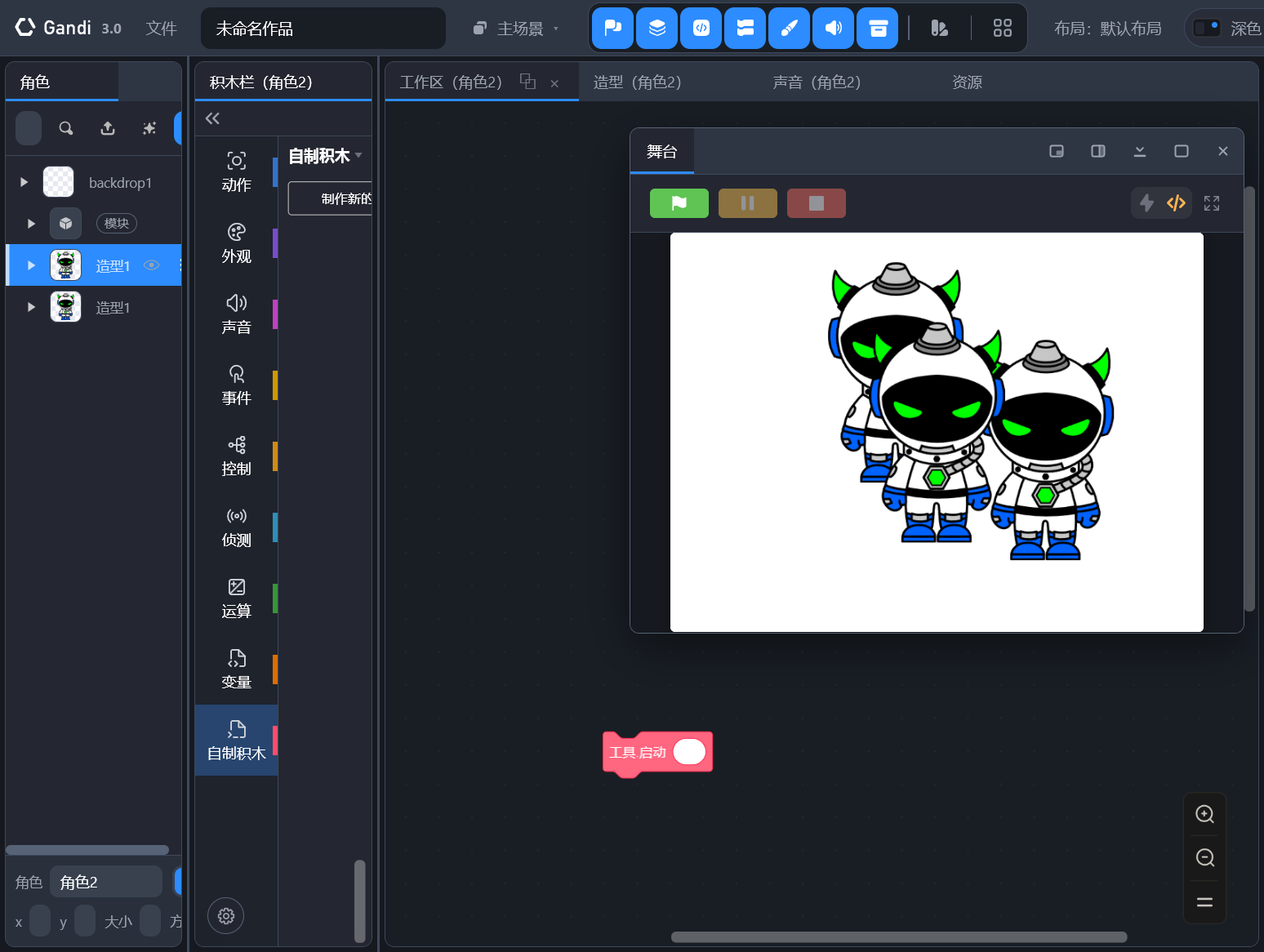
Task: Click the orange code icon in stage panel
Action: point(1176,202)
